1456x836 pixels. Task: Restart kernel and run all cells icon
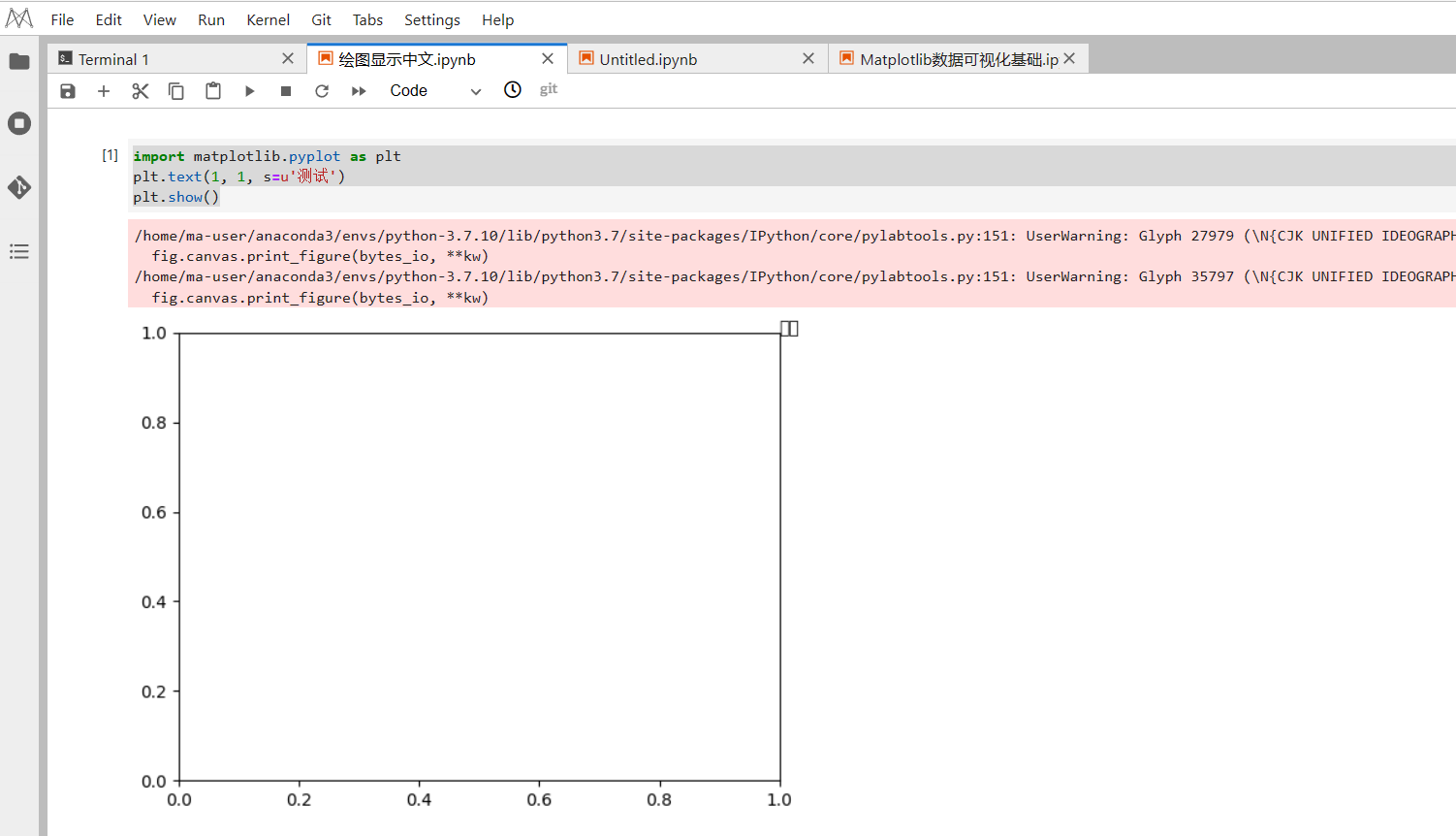(x=359, y=91)
